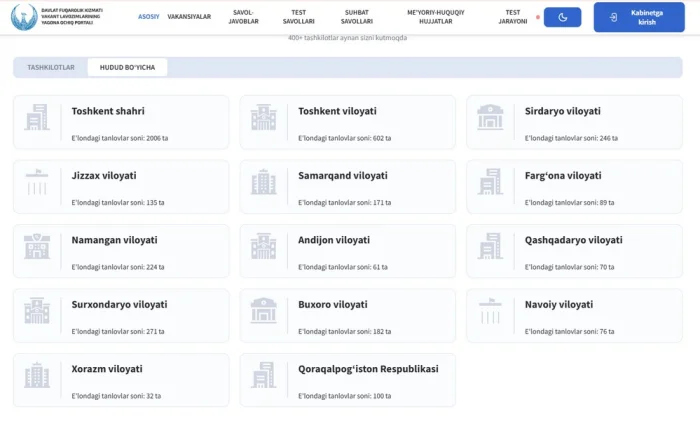Click the Sirdaryo viloyati building icon
This screenshot has height=428, width=700.
(490, 118)
